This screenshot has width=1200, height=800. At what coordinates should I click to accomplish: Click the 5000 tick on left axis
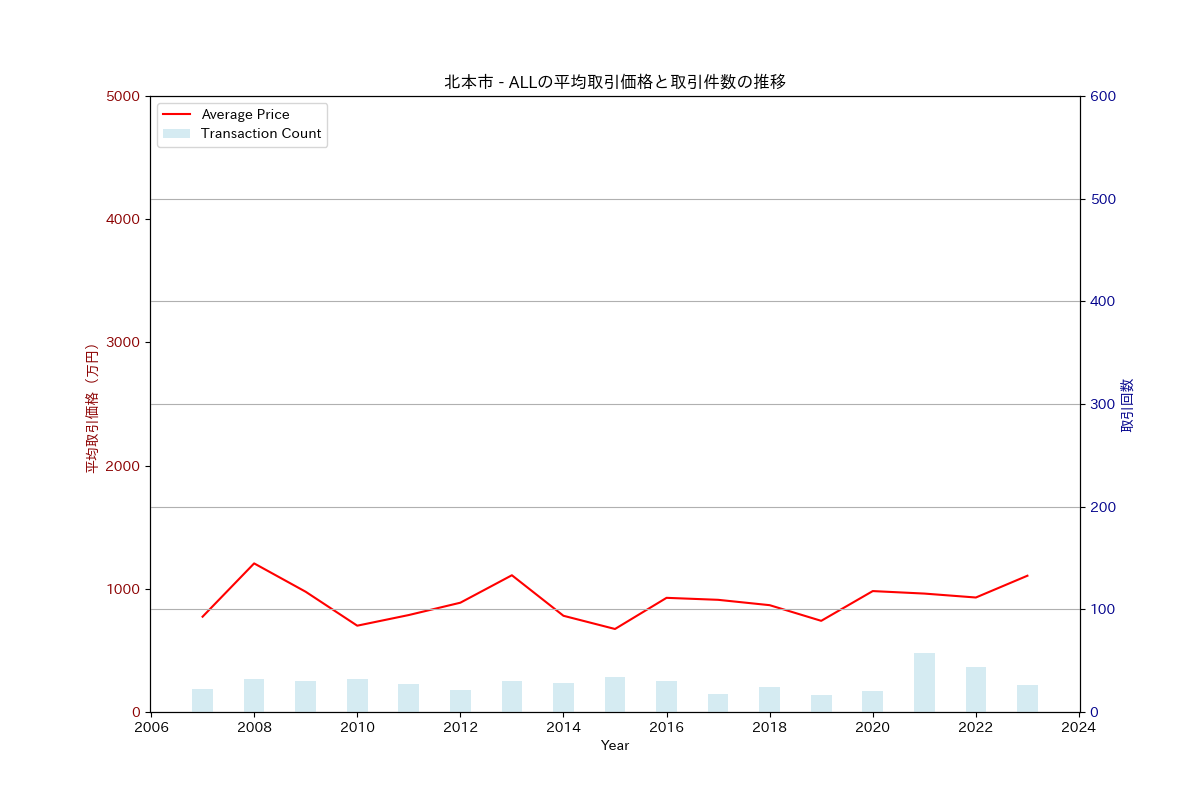(x=123, y=97)
